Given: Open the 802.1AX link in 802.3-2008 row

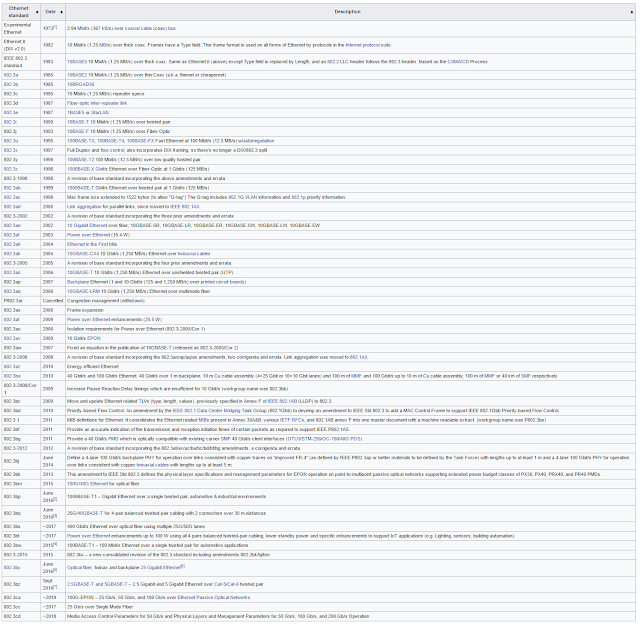Looking at the screenshot, I should coord(359,357).
